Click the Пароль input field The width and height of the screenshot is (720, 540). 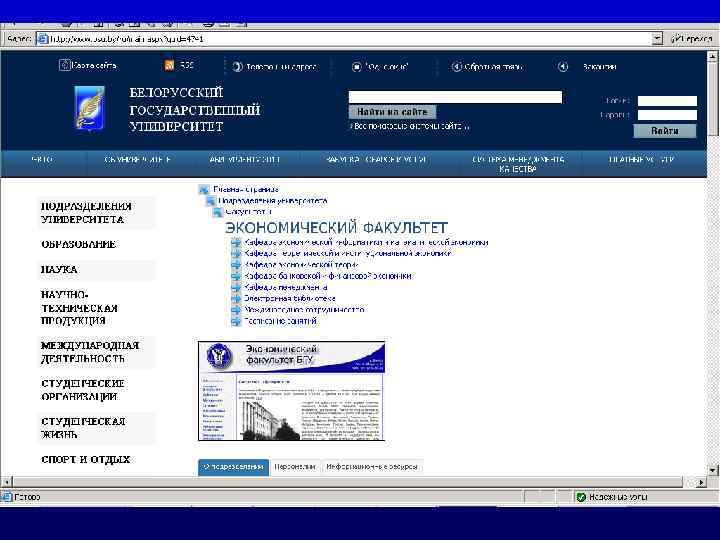click(667, 115)
